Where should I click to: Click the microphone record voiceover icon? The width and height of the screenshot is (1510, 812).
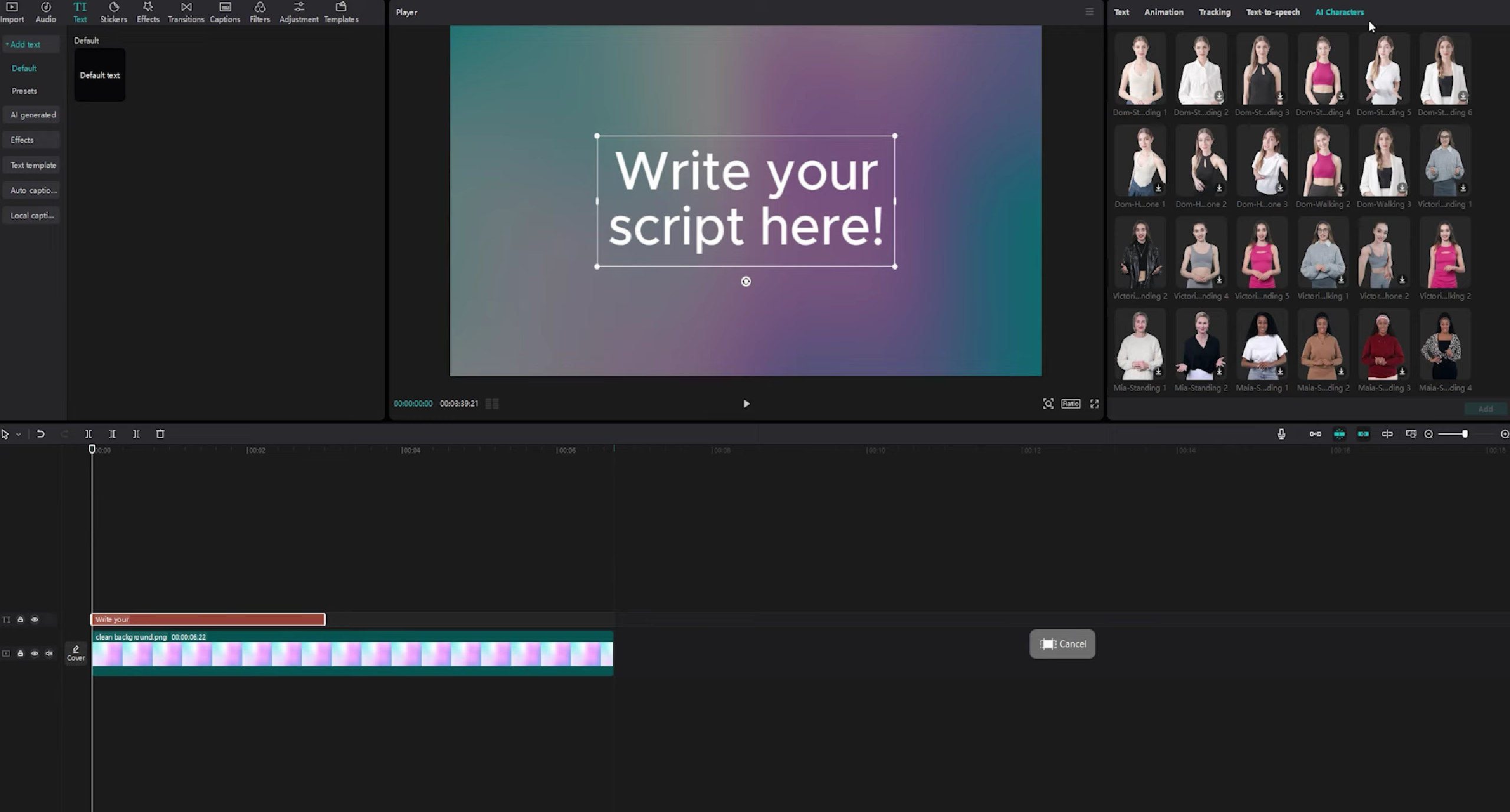[x=1281, y=434]
